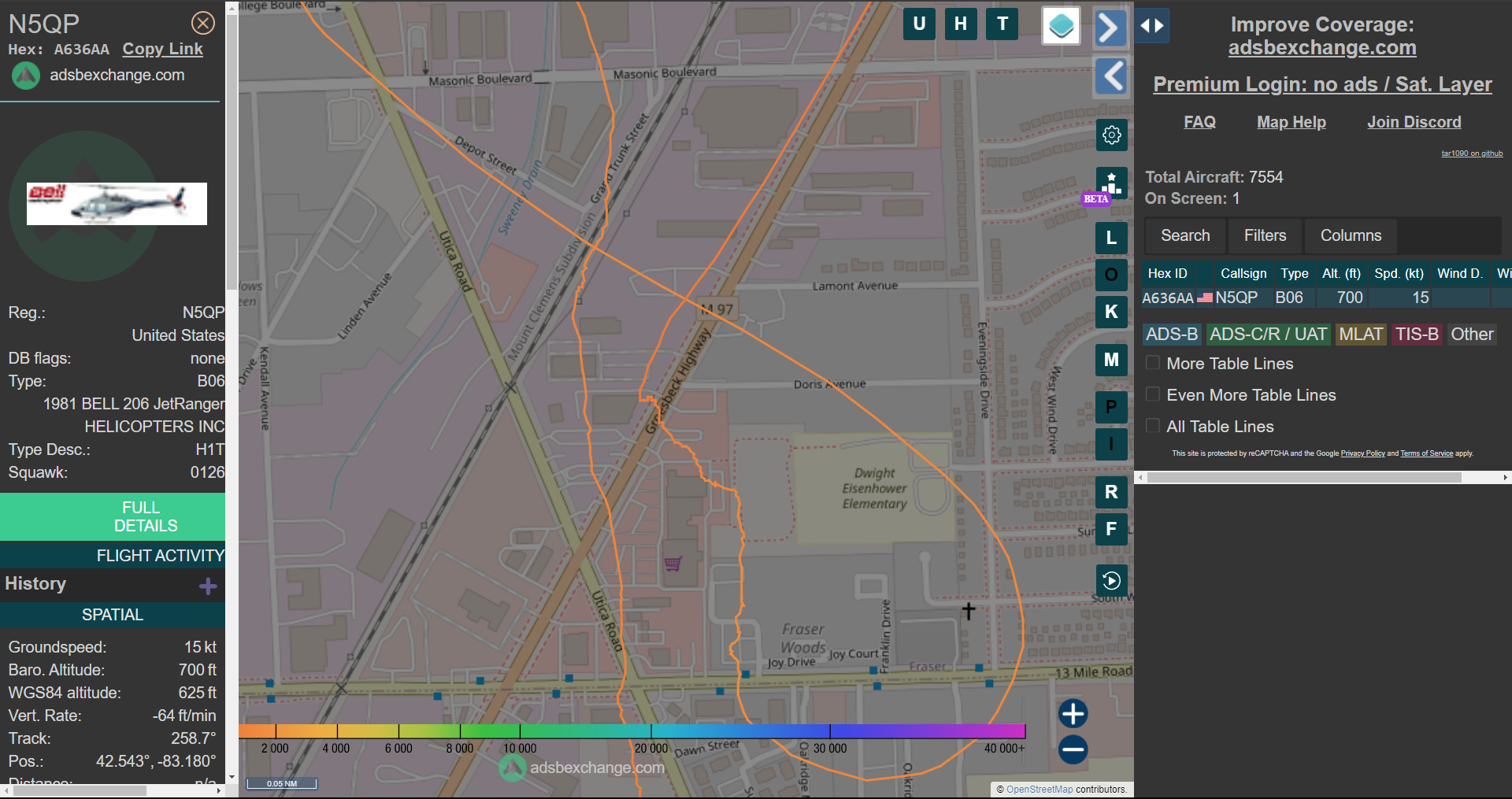
Task: Enable More Table Lines checkbox
Action: pos(1153,363)
